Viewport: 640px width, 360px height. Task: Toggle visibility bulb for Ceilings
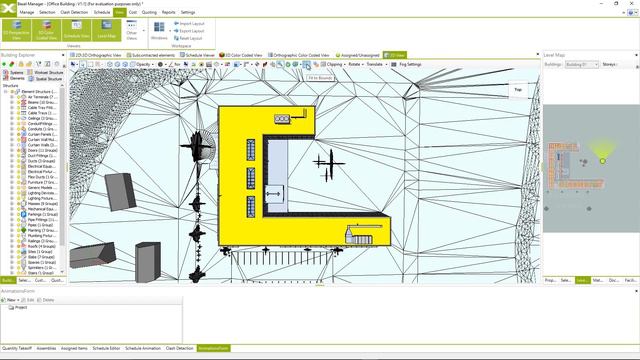click(x=18, y=118)
